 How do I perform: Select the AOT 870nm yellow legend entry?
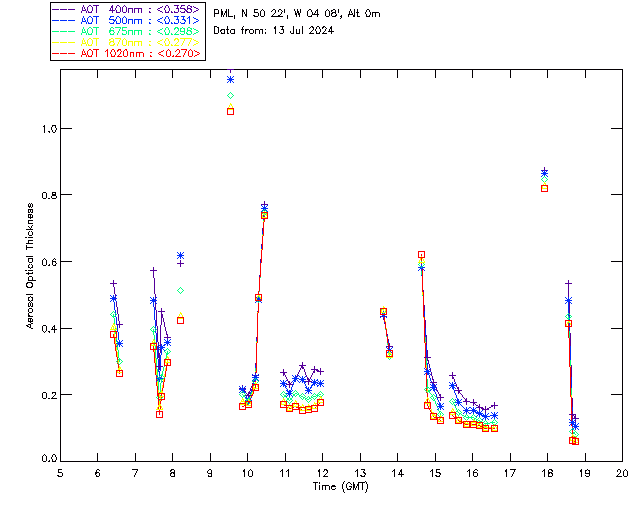[126, 42]
